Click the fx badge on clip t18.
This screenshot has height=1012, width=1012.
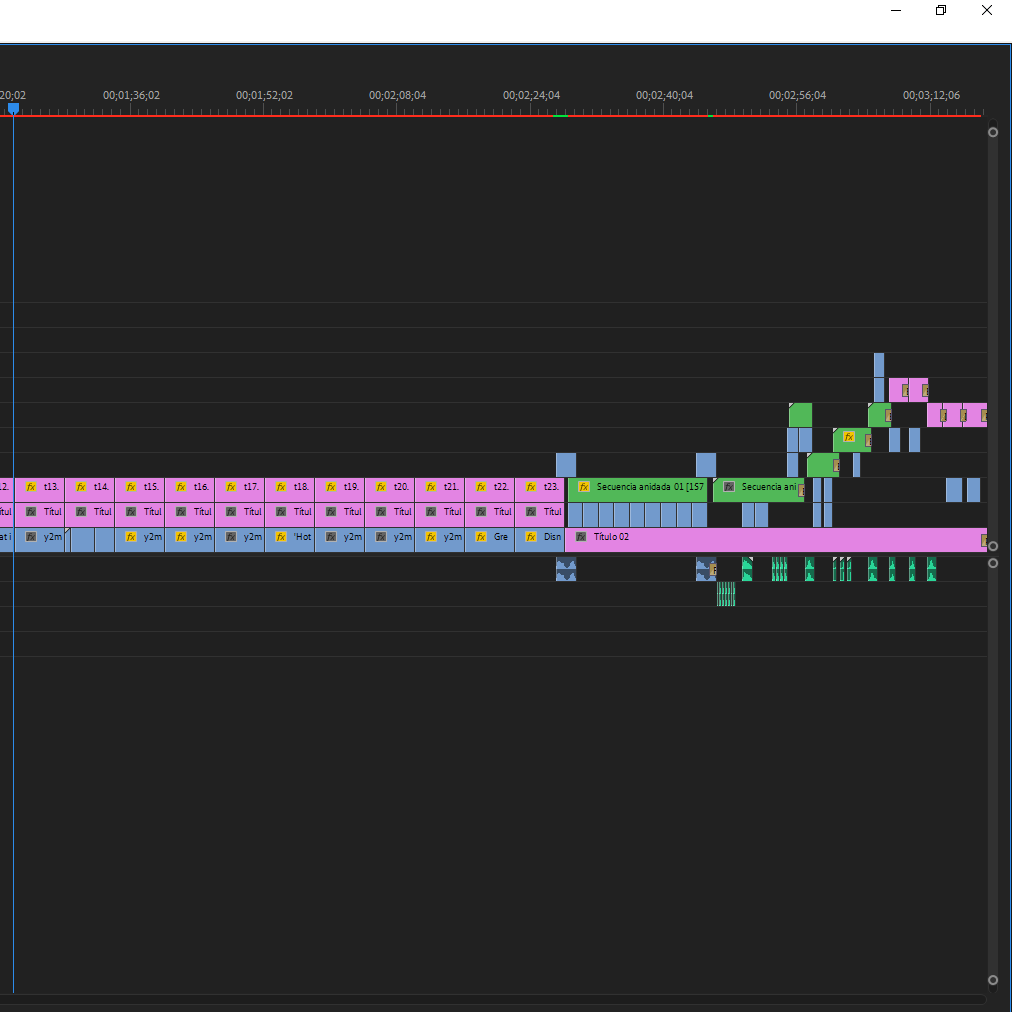pos(281,487)
